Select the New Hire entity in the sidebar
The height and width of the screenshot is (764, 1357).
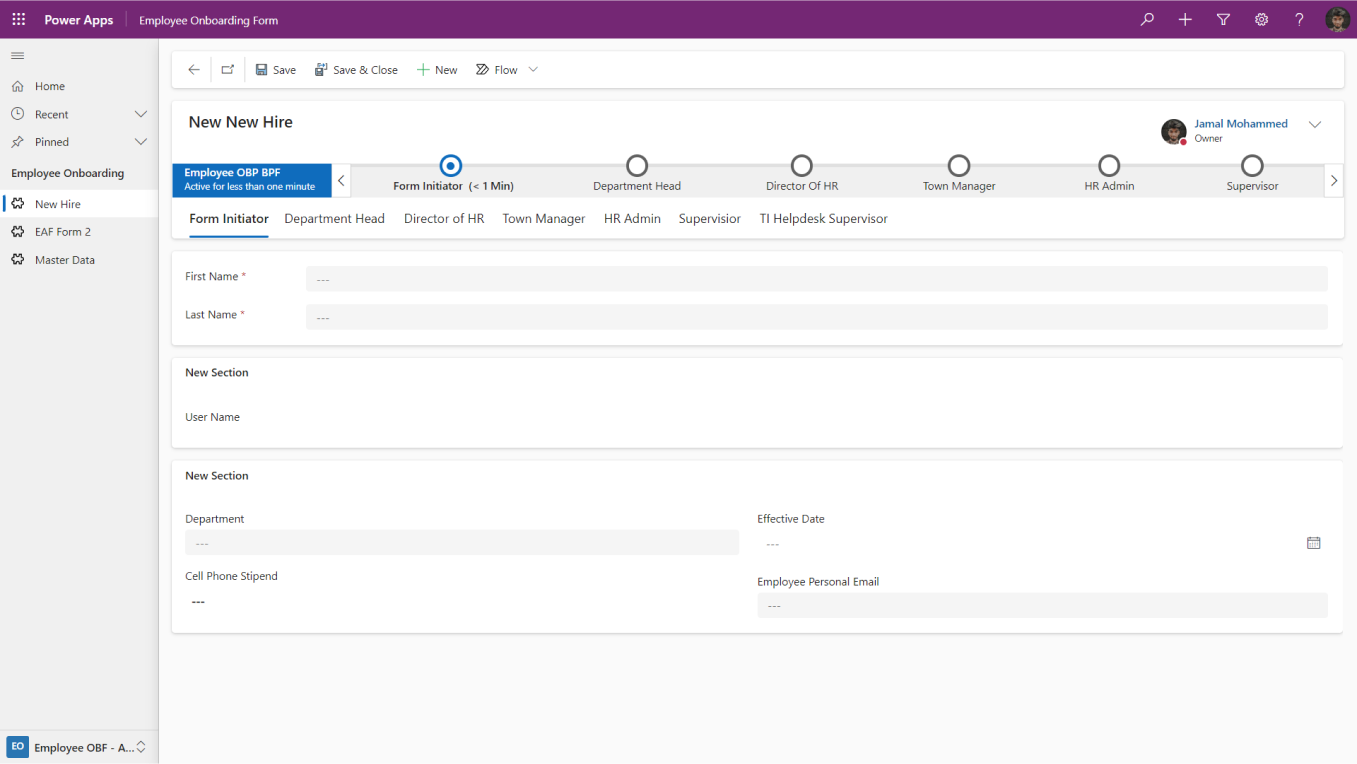pos(58,203)
